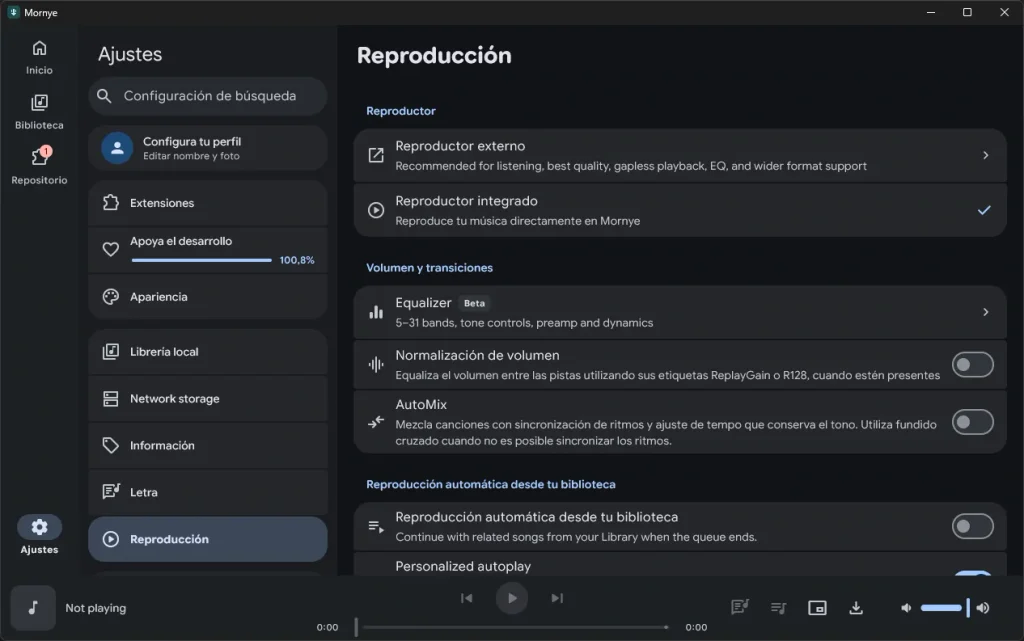Select Reproductor integrado checkmark option
Image resolution: width=1024 pixels, height=641 pixels.
tap(984, 210)
